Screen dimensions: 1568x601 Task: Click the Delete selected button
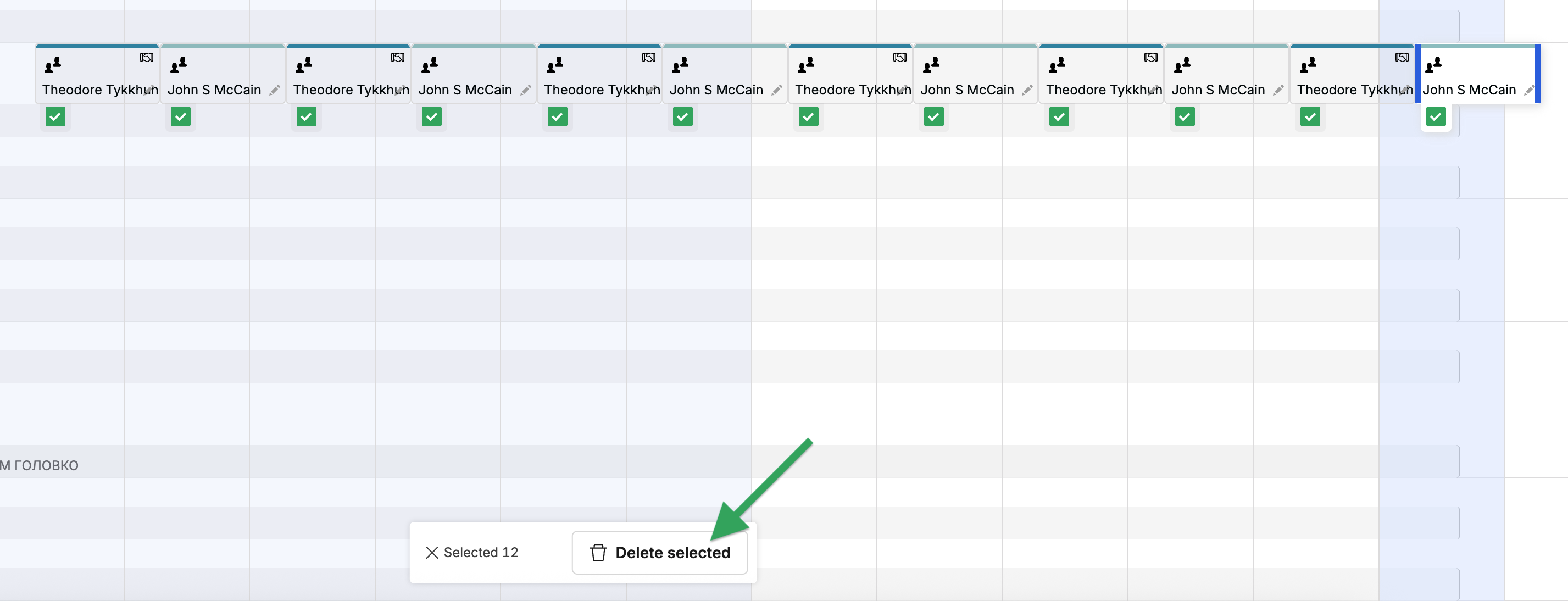pyautogui.click(x=660, y=552)
